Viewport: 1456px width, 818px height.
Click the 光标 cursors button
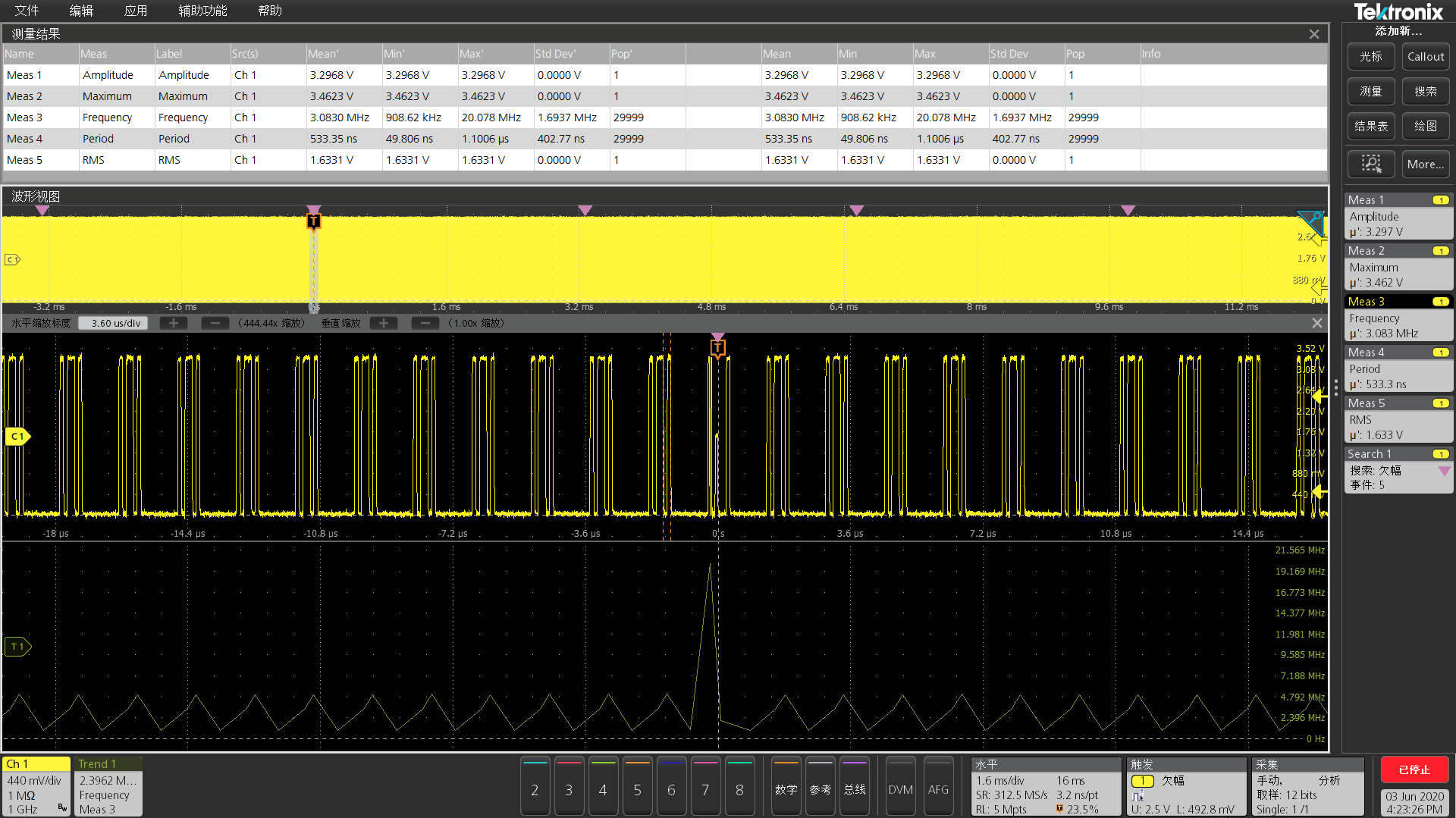[1371, 57]
